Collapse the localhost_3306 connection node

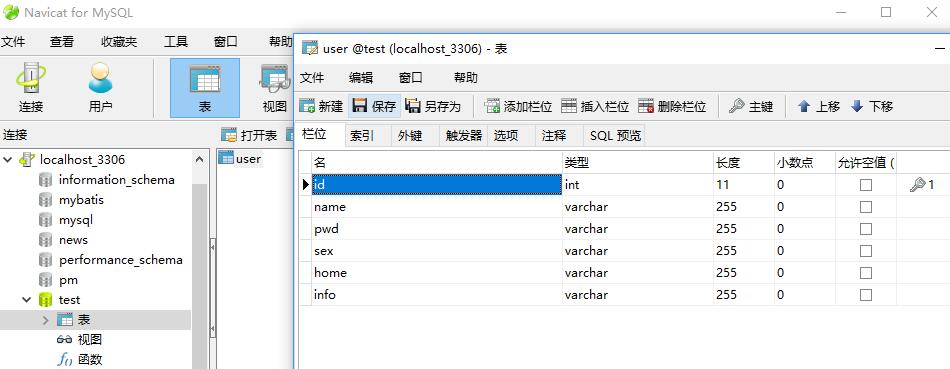(x=8, y=160)
